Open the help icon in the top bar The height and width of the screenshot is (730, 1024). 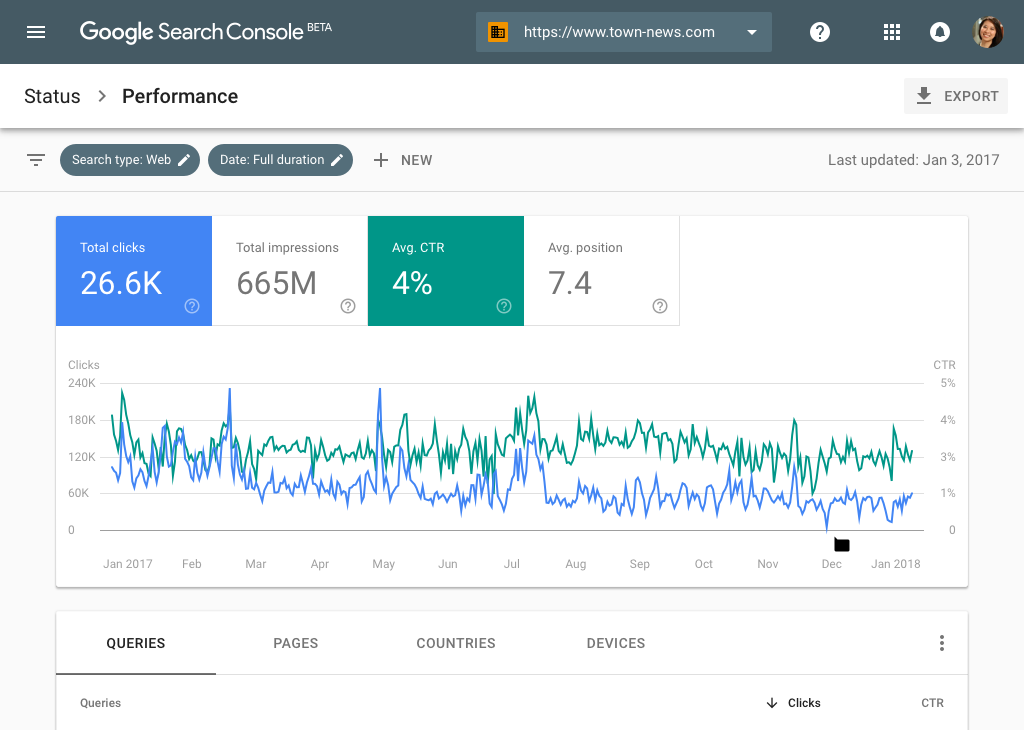click(819, 32)
